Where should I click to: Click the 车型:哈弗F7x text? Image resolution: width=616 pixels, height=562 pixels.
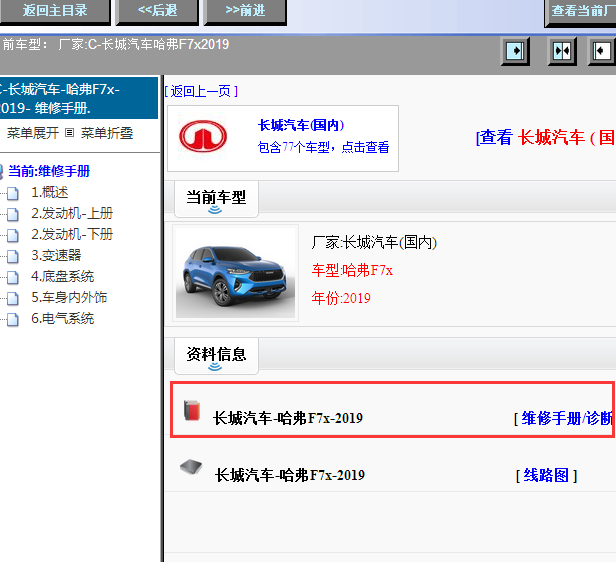pyautogui.click(x=352, y=270)
